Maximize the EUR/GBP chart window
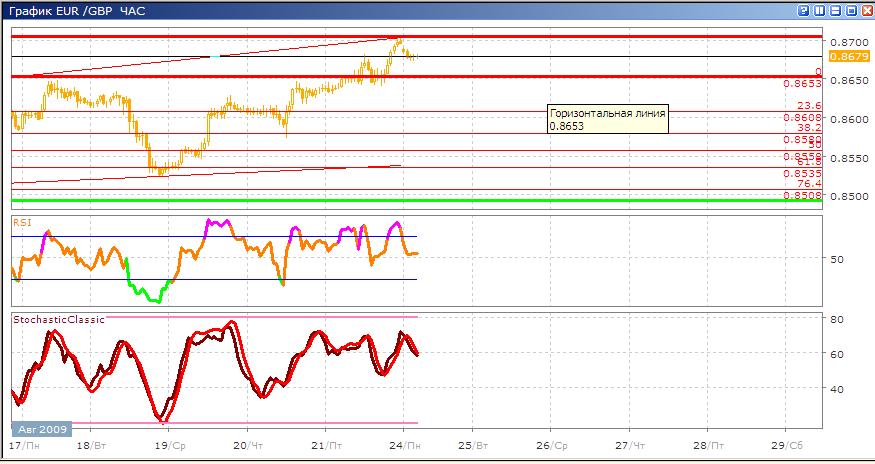875x464 pixels. (x=851, y=11)
